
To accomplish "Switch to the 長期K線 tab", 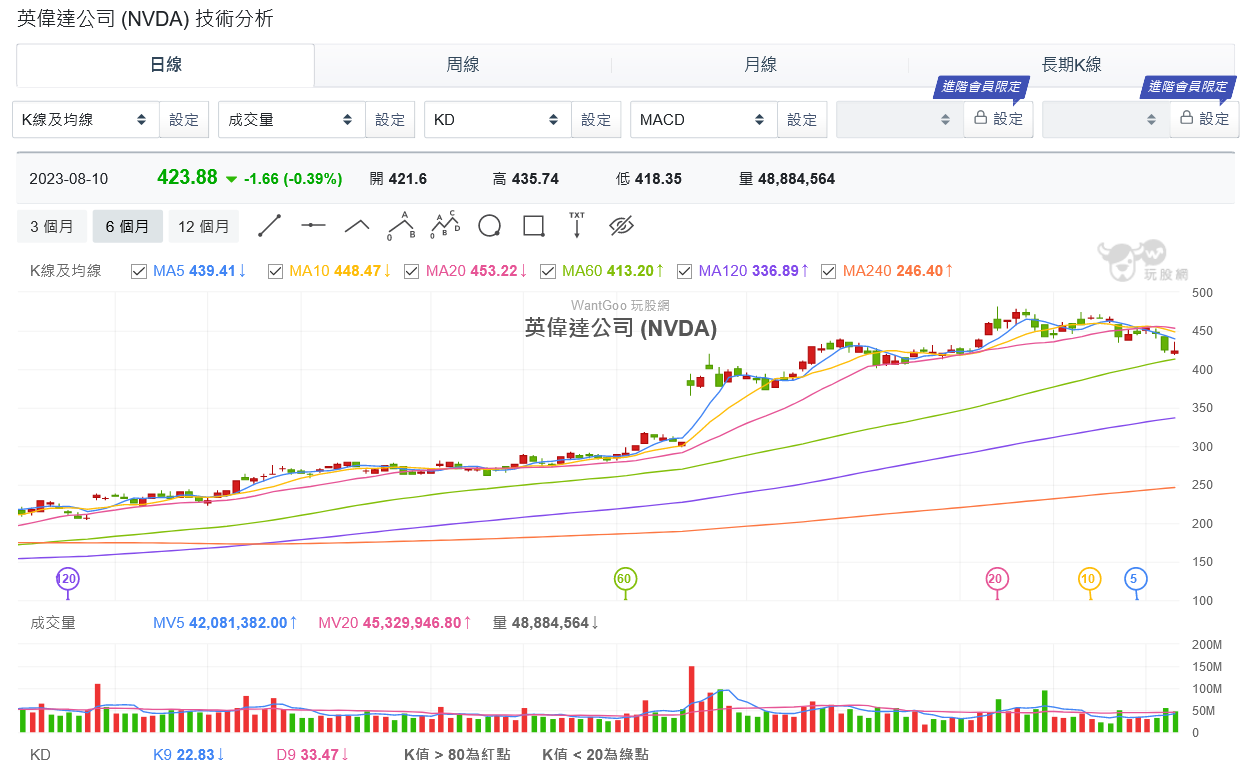I will (1072, 65).
